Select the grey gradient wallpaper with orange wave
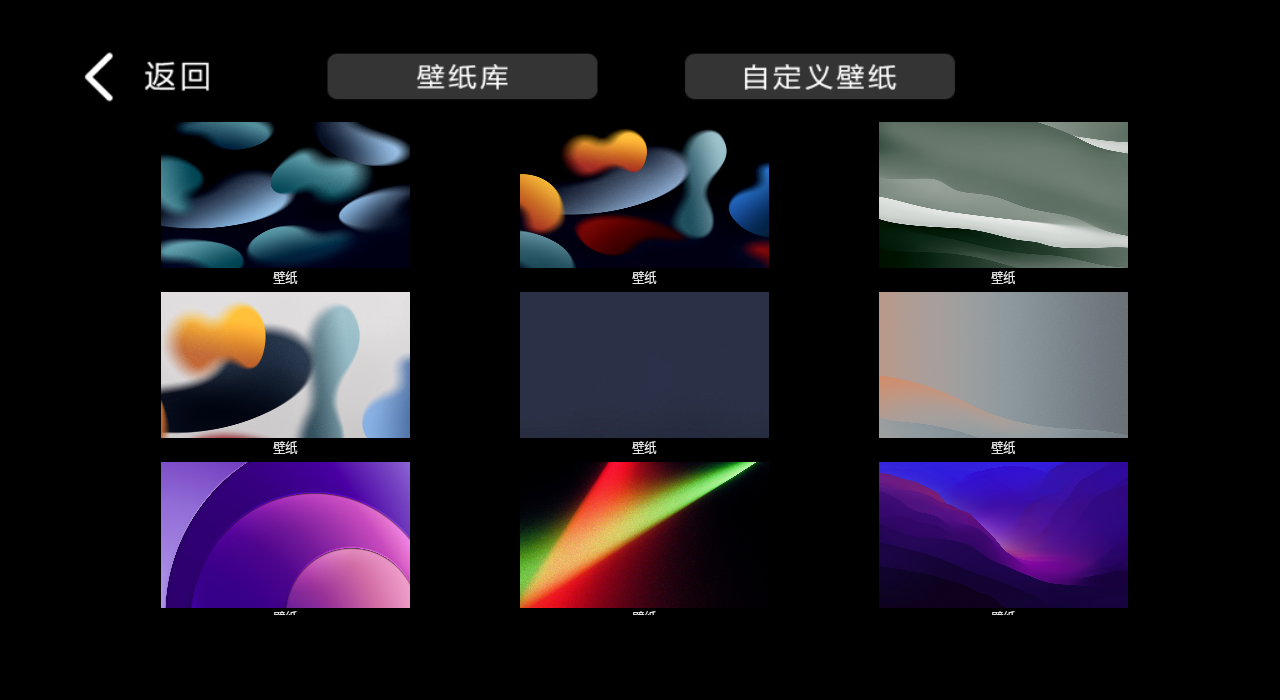This screenshot has height=700, width=1280. tap(1003, 365)
